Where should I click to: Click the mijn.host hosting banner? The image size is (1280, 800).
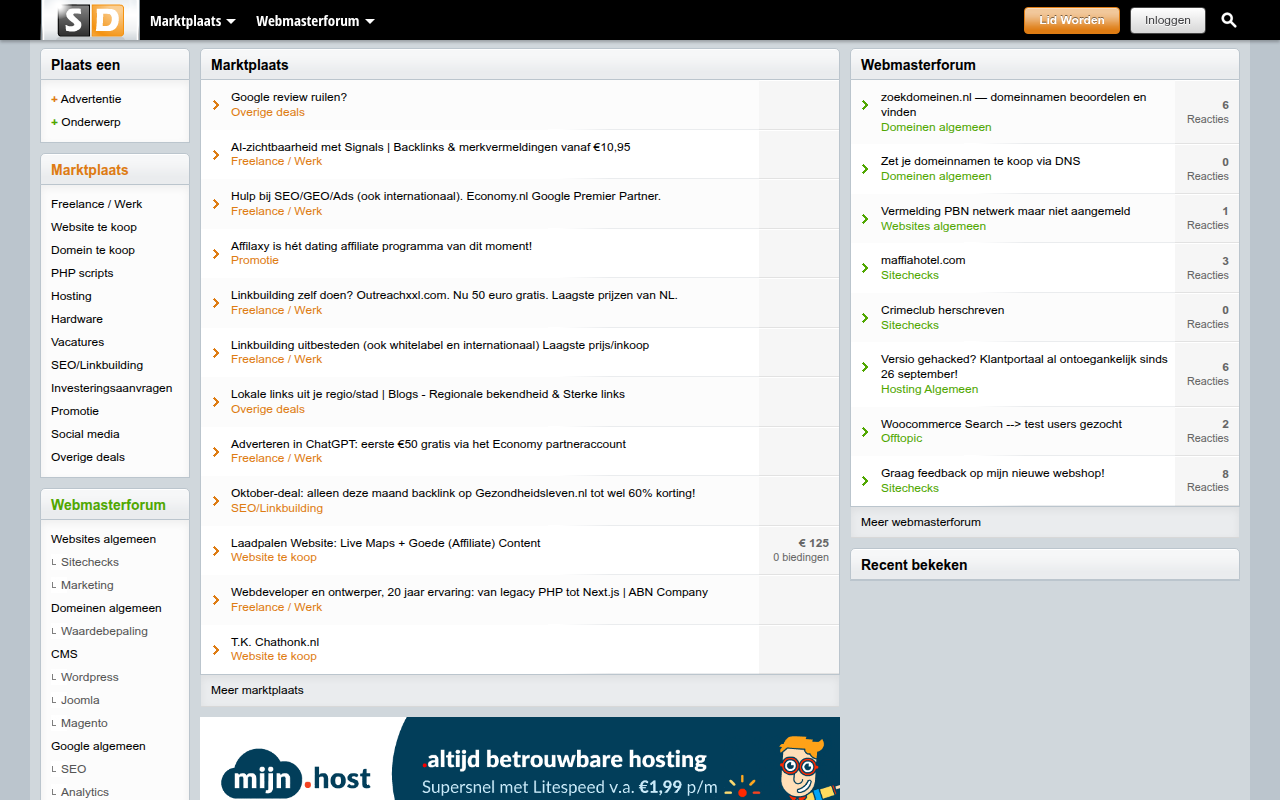click(520, 758)
